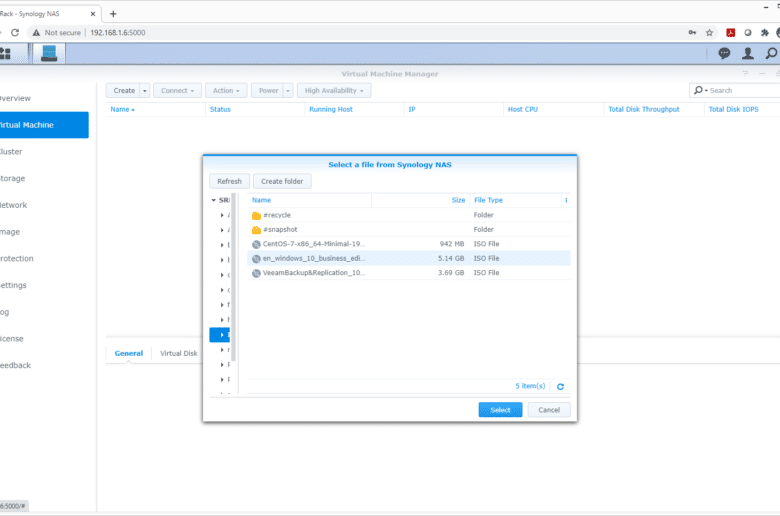Open Settings in the sidebar
Image resolution: width=780 pixels, height=516 pixels.
pos(13,285)
